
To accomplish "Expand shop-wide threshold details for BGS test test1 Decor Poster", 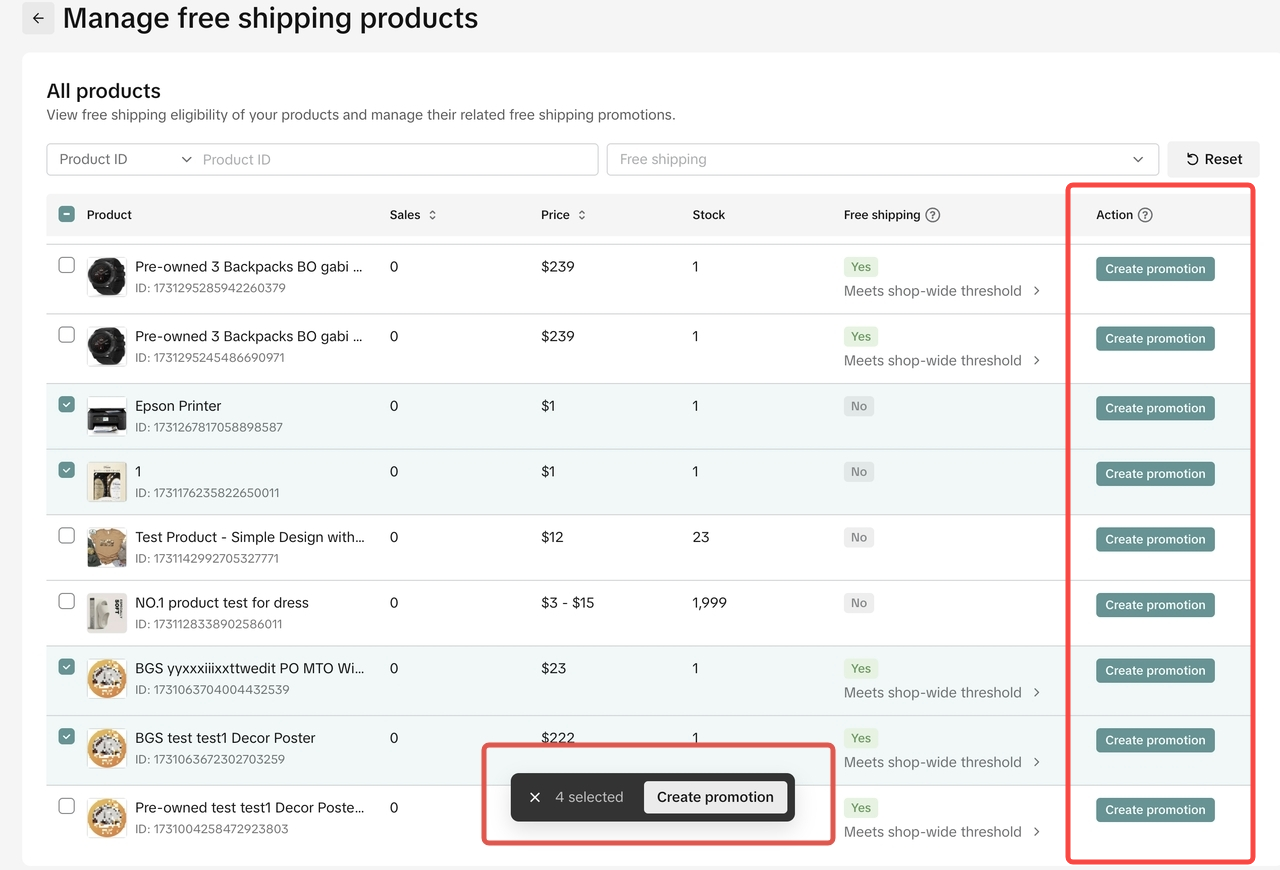I will coord(1036,762).
